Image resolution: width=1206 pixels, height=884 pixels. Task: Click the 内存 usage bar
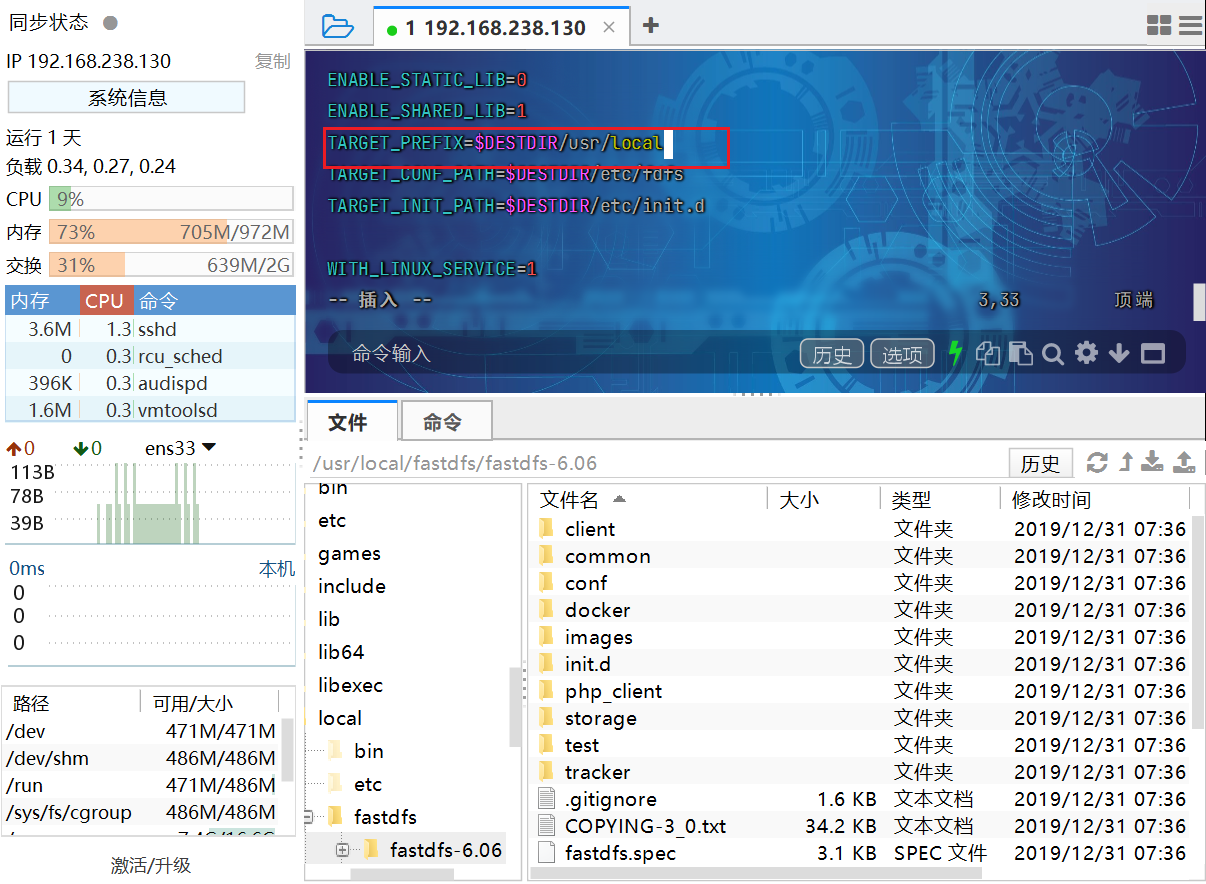(171, 232)
